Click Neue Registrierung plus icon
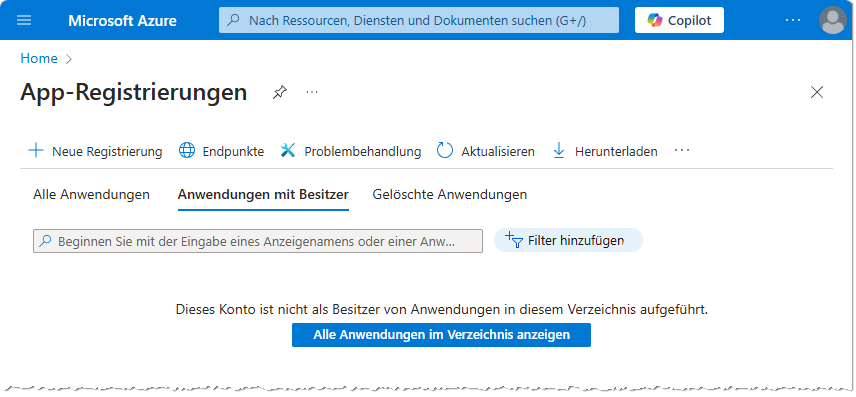 (35, 151)
